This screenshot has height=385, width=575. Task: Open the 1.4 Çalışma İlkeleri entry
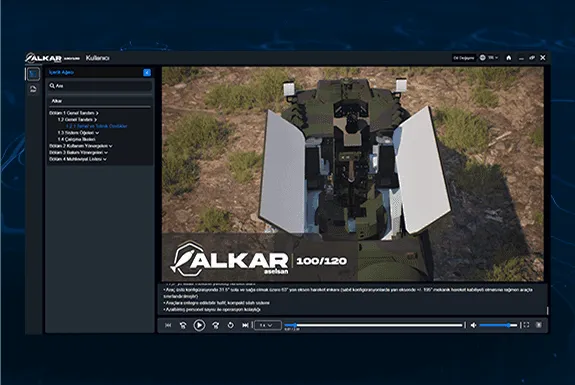[77, 139]
